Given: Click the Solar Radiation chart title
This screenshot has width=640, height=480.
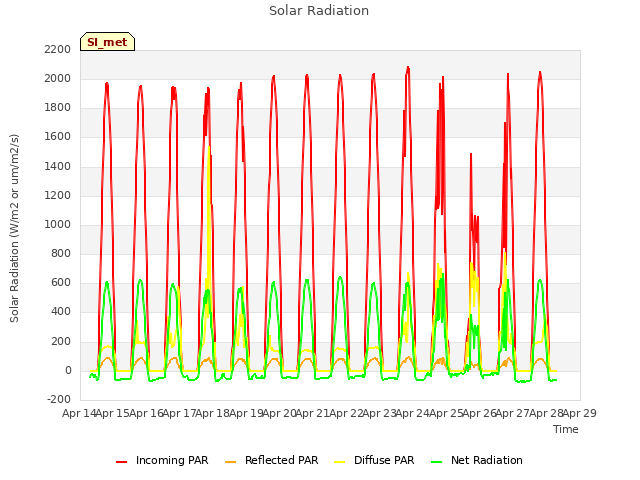Looking at the screenshot, I should click(x=319, y=11).
